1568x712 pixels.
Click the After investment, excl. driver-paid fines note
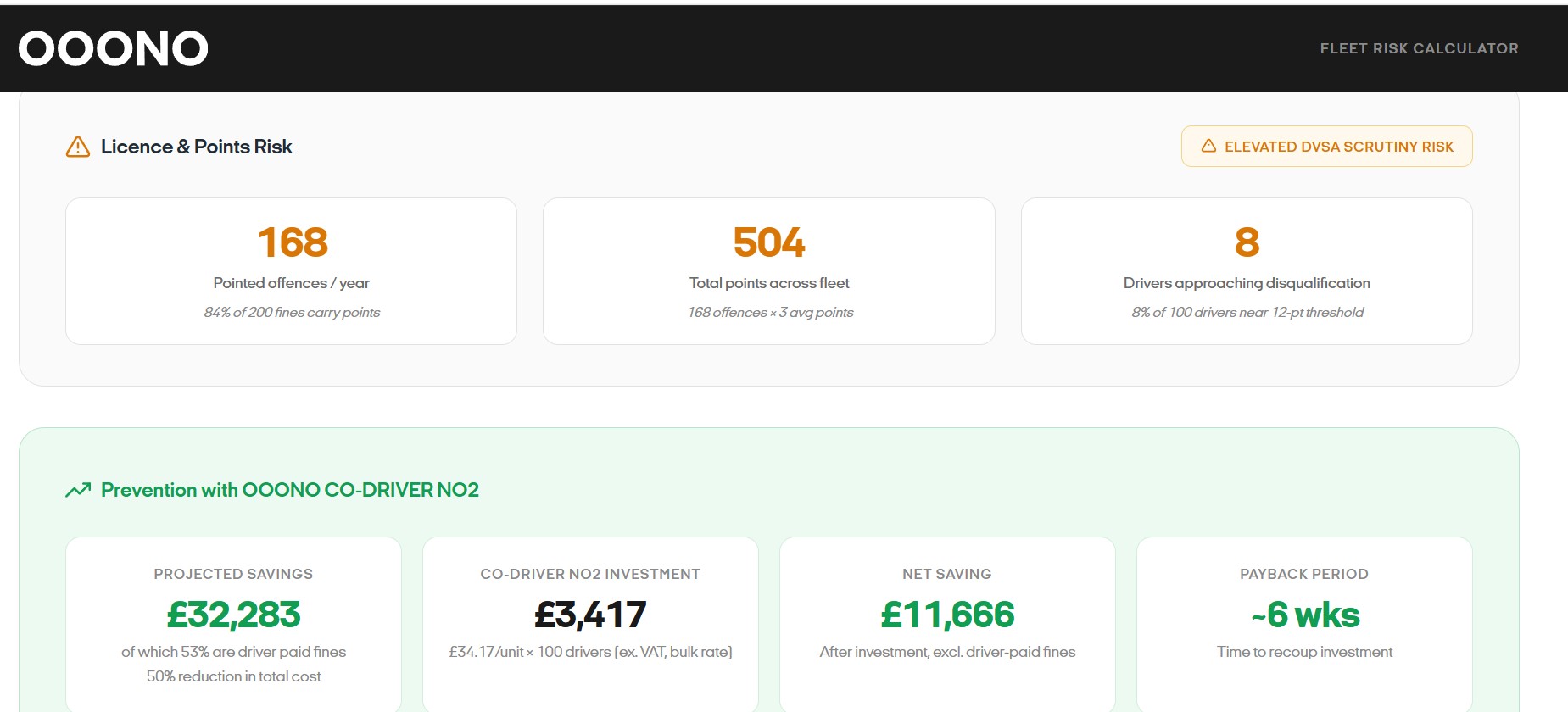click(947, 652)
